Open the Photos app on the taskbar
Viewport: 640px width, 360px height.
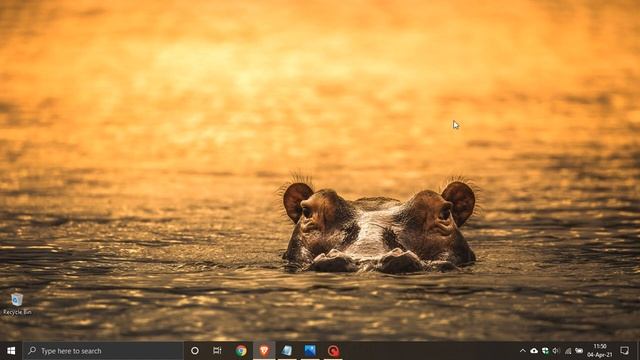310,351
